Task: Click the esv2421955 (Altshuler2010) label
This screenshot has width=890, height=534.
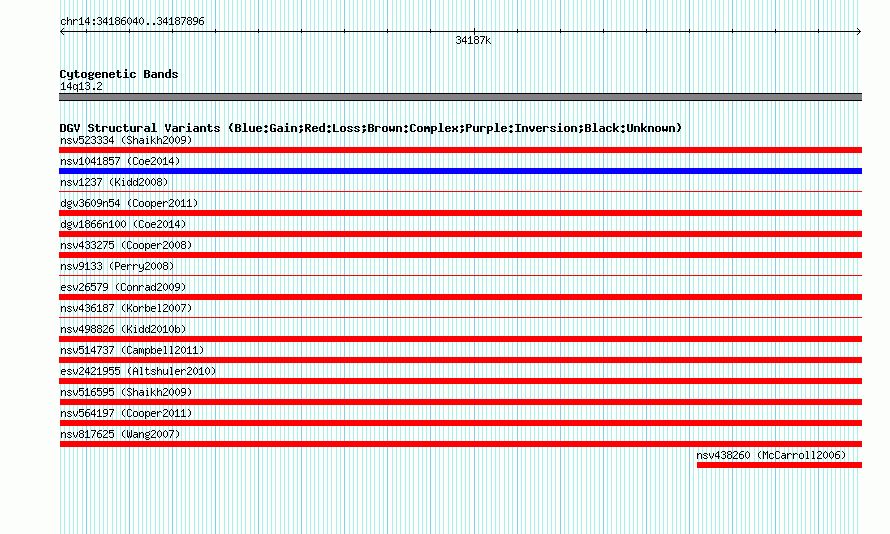Action: 138,371
